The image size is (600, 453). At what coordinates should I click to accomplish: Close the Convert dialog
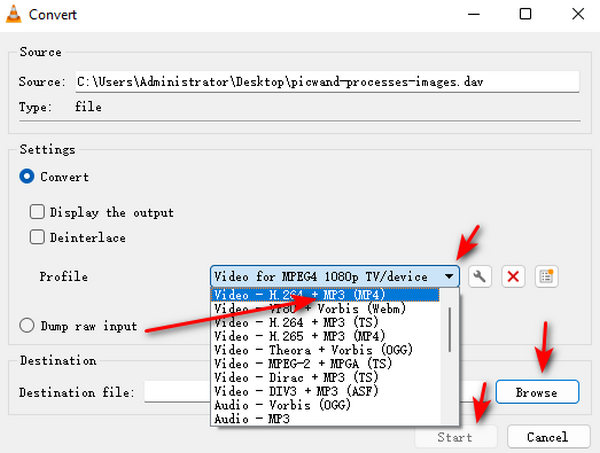[x=578, y=15]
